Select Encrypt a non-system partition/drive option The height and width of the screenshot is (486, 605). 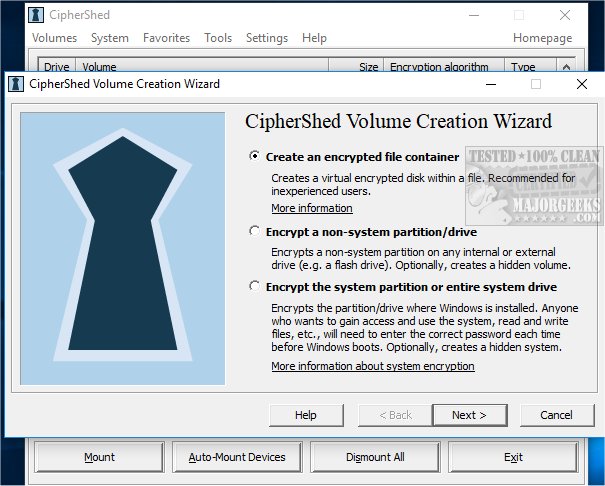254,231
